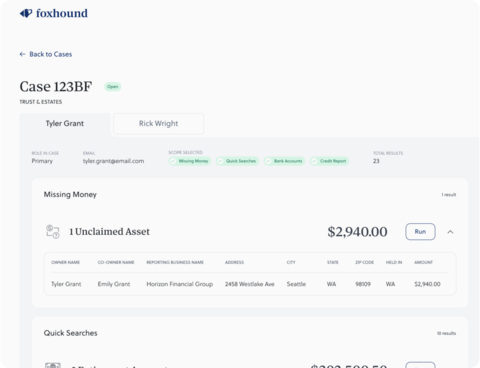Screen dimensions: 480x368
Task: Click the foxhound brand name
Action: pyautogui.click(x=62, y=13)
